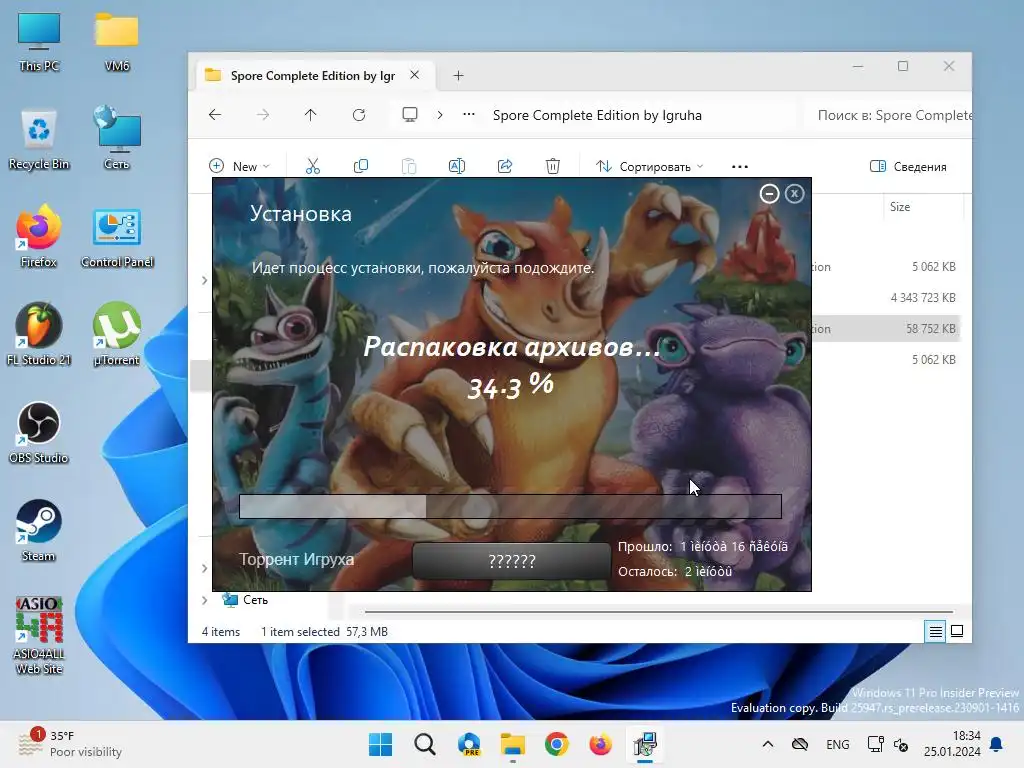
Task: Click the address bar path Spore Complete Edition by Igruha
Action: click(597, 116)
